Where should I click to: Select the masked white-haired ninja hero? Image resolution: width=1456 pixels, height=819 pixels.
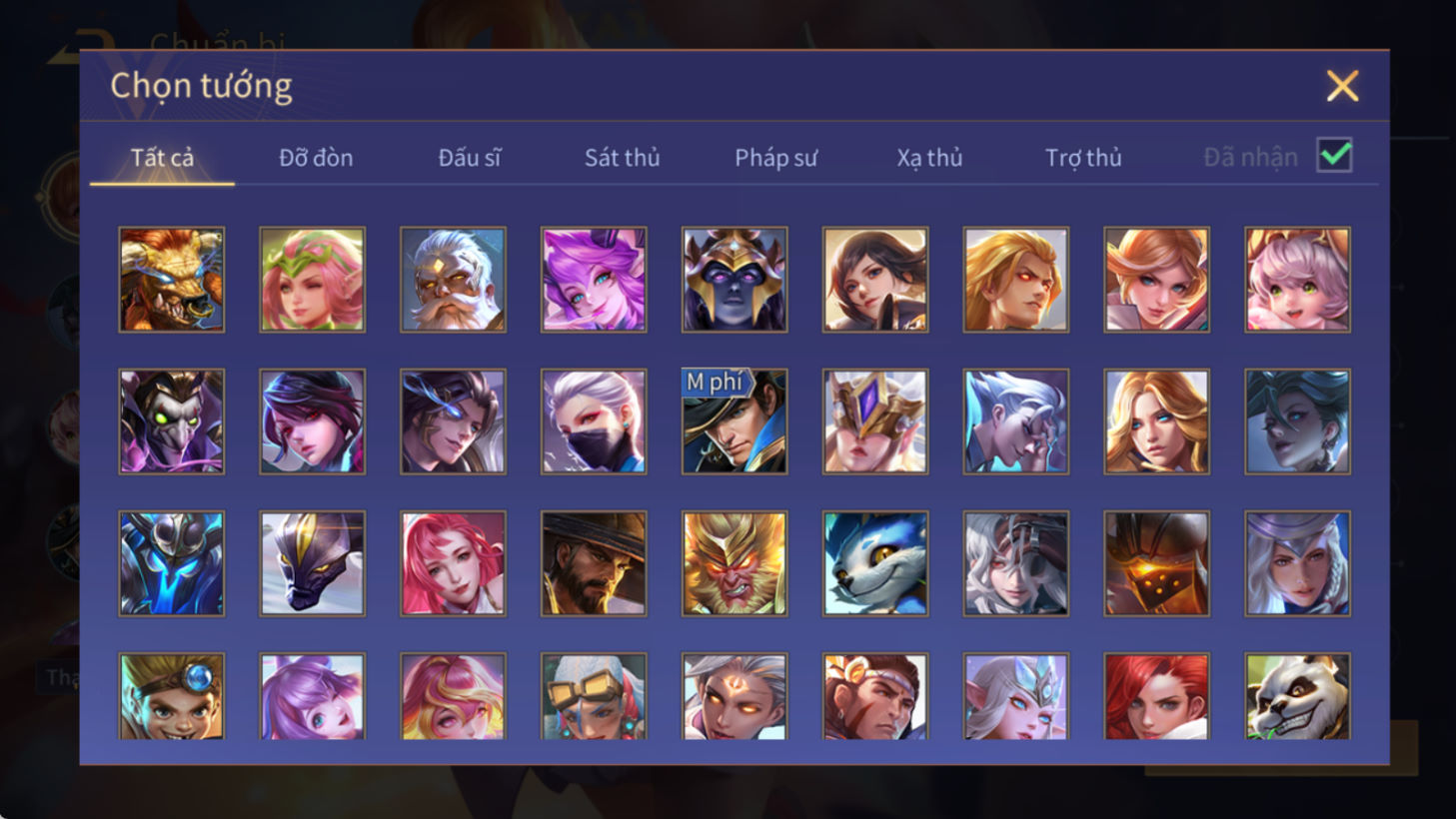(594, 421)
